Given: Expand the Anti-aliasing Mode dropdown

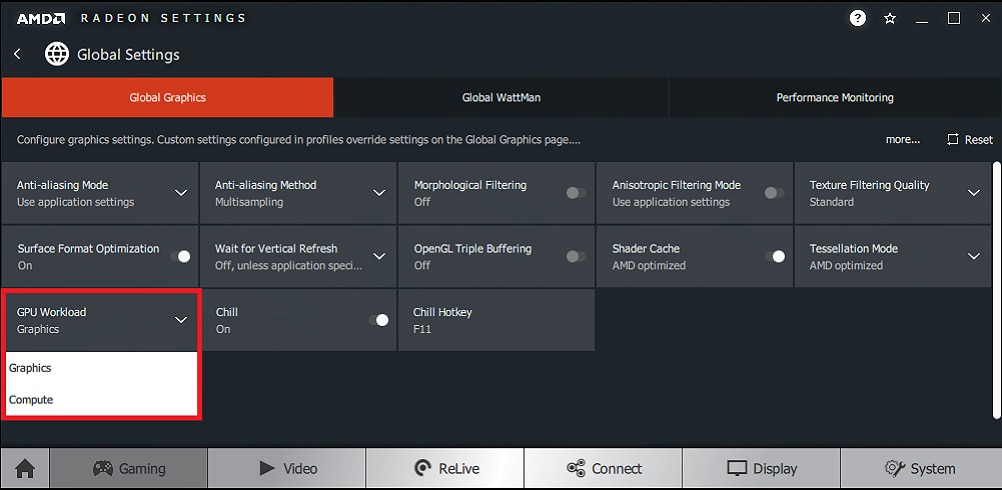Looking at the screenshot, I should [x=181, y=193].
